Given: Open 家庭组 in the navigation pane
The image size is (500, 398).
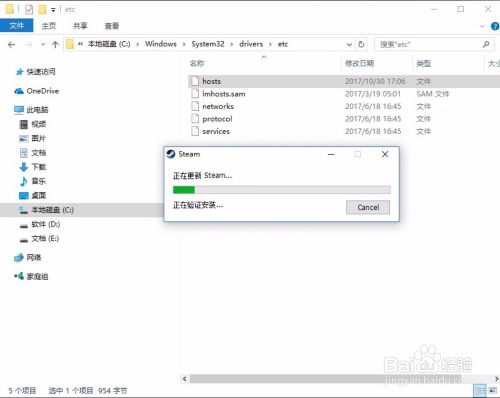Looking at the screenshot, I should point(31,276).
